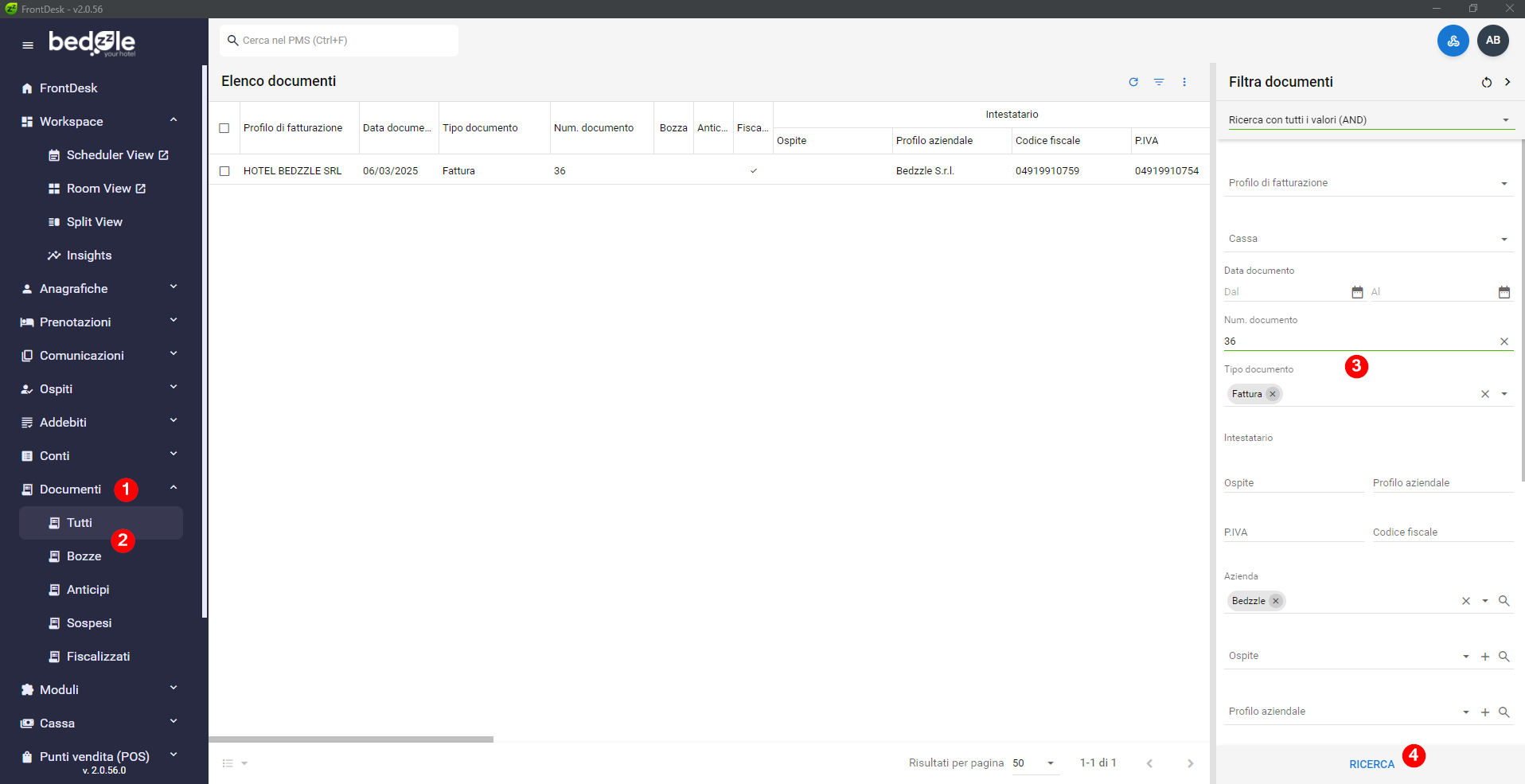
Task: Expand the Cassa filter dropdown
Action: pos(1504,239)
